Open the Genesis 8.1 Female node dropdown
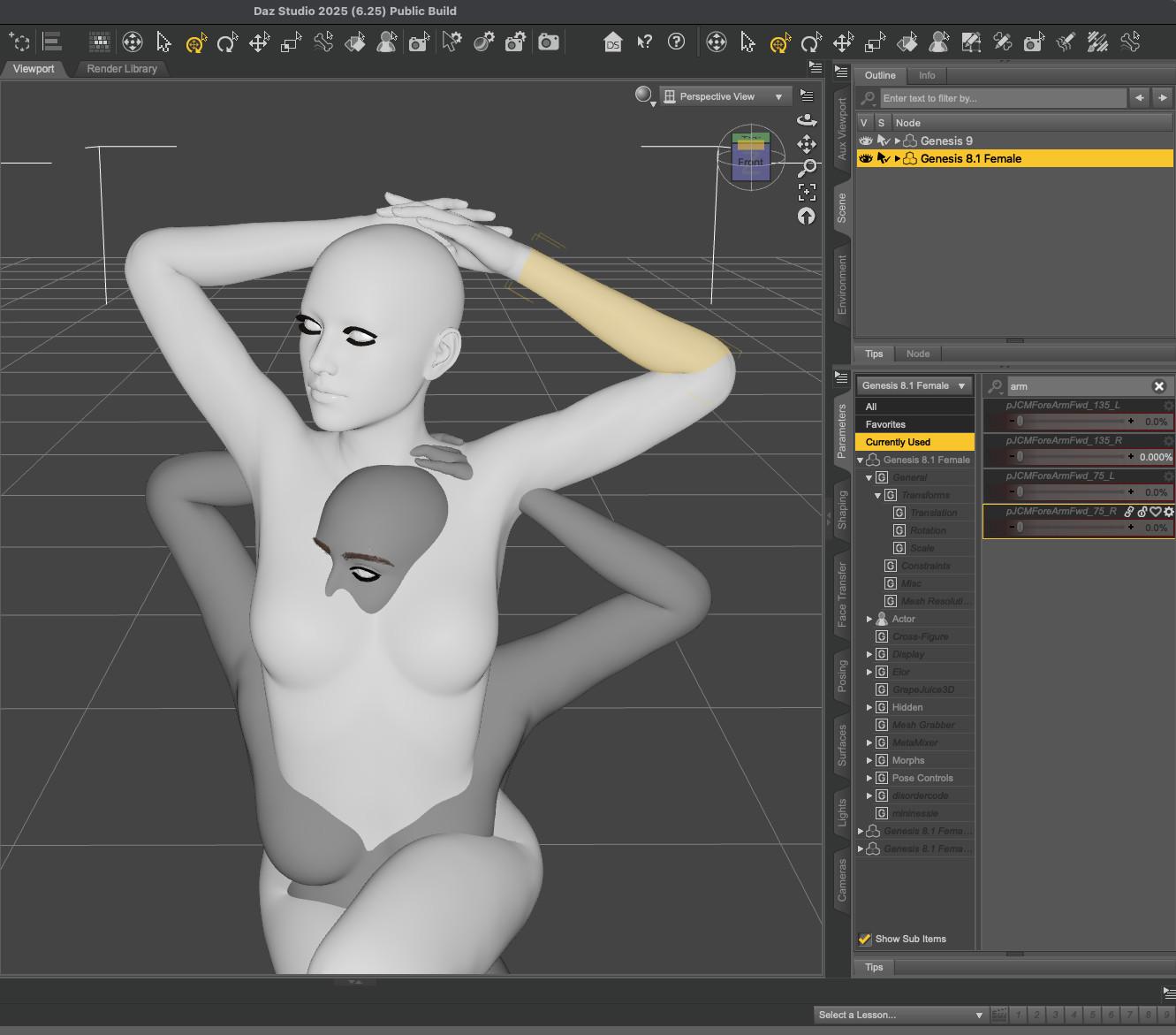This screenshot has height=1035, width=1176. (914, 386)
